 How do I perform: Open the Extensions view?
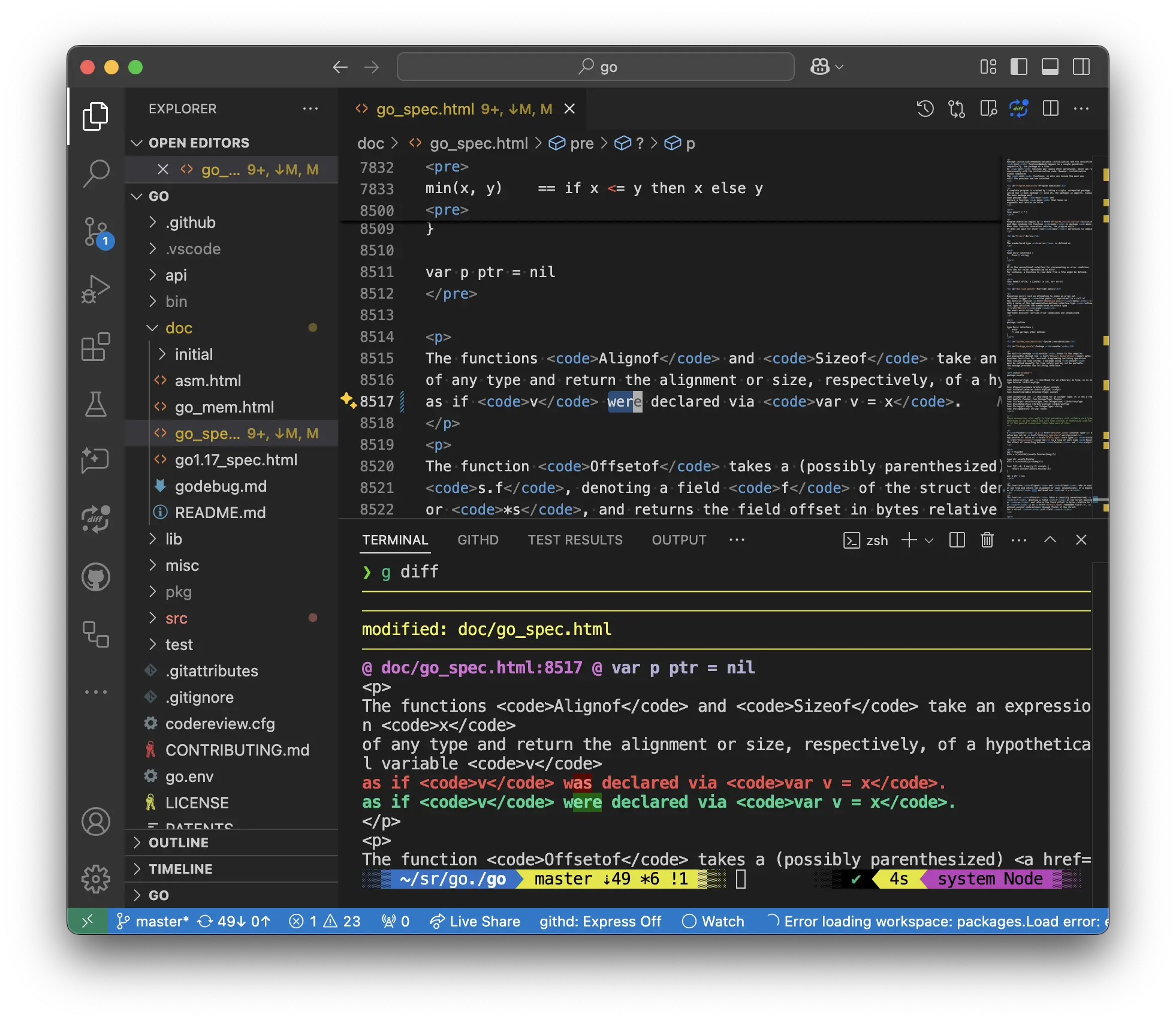coord(96,347)
